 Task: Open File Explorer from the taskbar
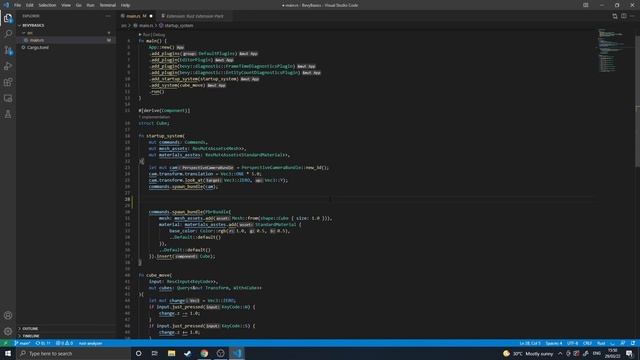[171, 353]
